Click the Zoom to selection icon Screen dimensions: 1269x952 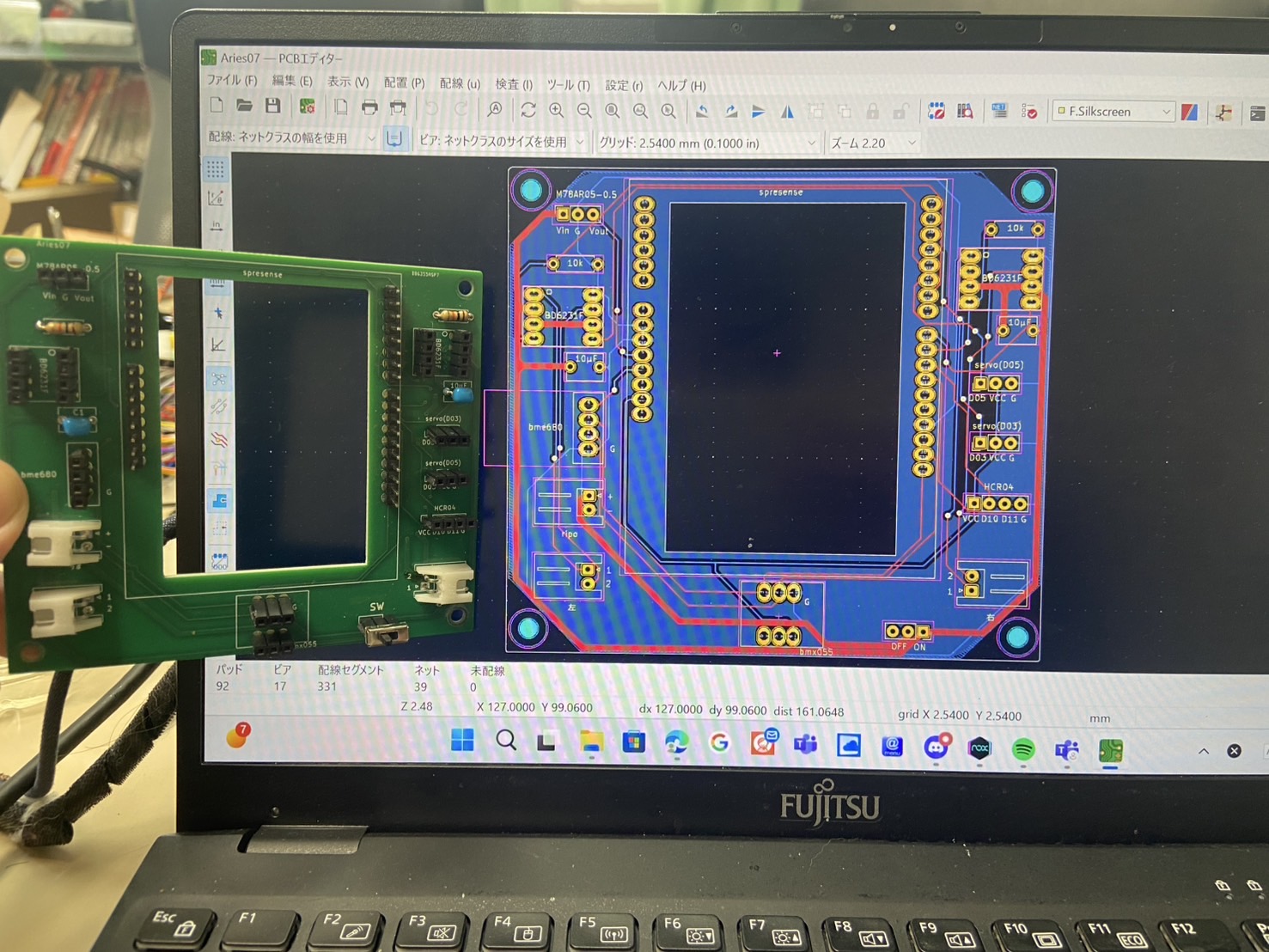[668, 111]
